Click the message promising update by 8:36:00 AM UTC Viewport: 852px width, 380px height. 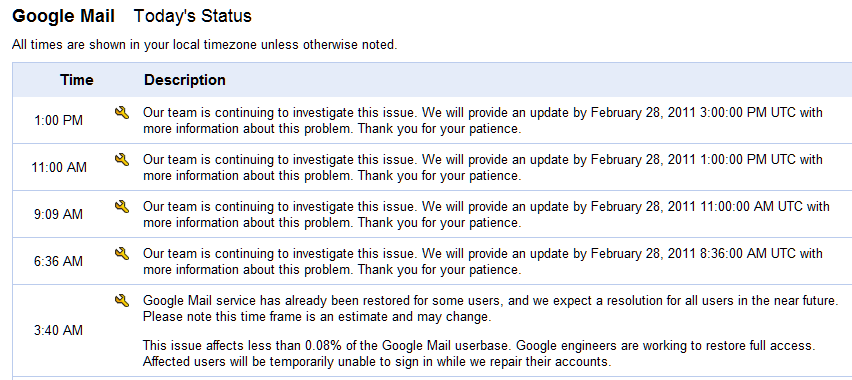point(483,261)
